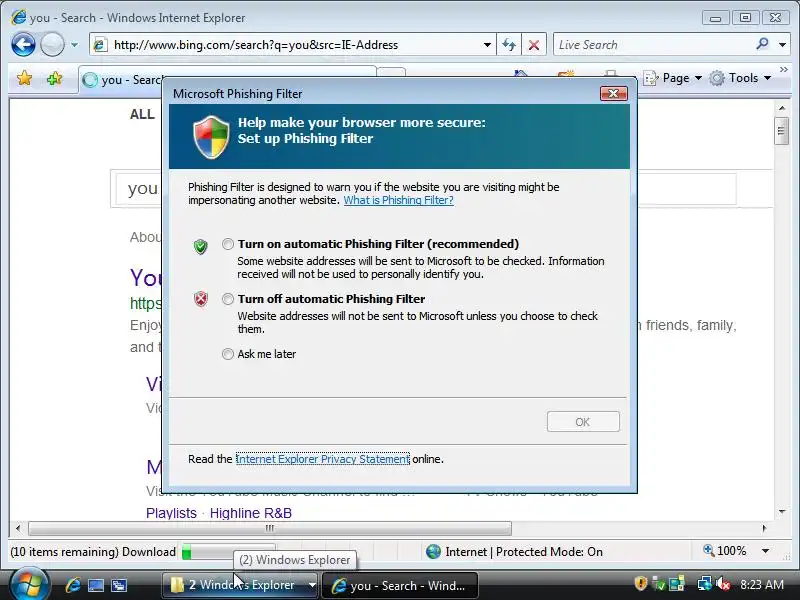Click the colored blocks tray icon
This screenshot has height=600, width=800.
677,583
